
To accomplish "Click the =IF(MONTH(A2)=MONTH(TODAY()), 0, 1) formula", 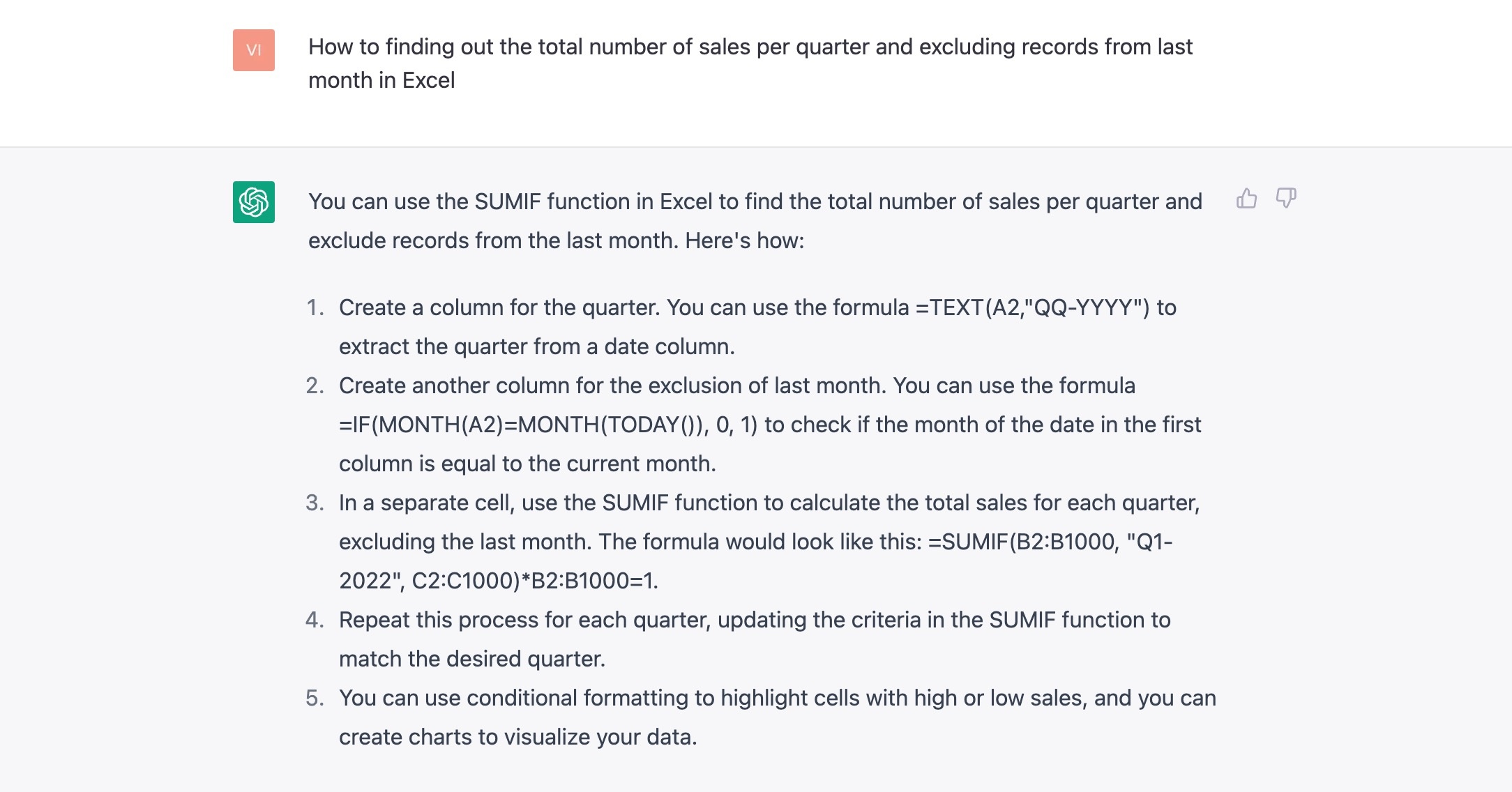I will [x=547, y=425].
